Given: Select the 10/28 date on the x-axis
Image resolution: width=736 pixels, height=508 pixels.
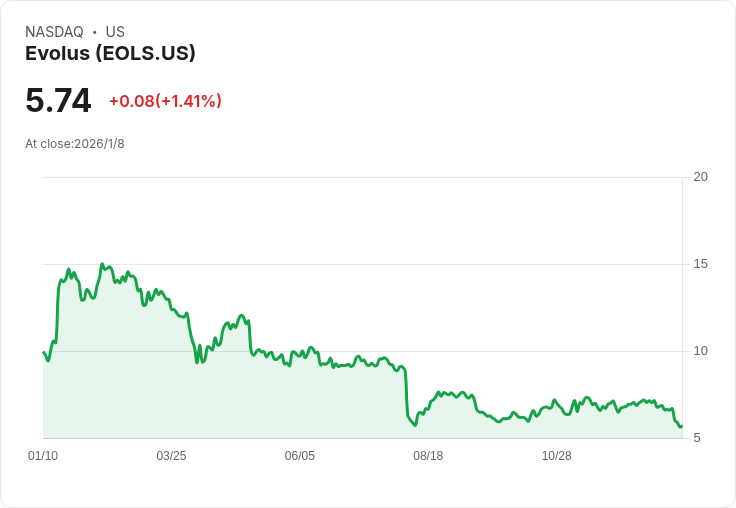Looking at the screenshot, I should pyautogui.click(x=556, y=456).
